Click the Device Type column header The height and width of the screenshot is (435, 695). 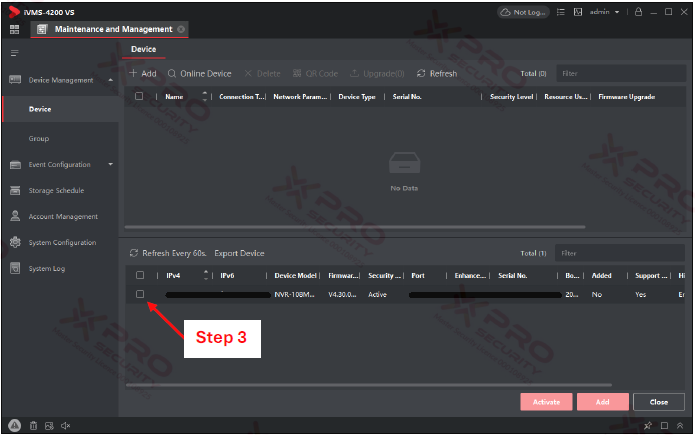[357, 97]
